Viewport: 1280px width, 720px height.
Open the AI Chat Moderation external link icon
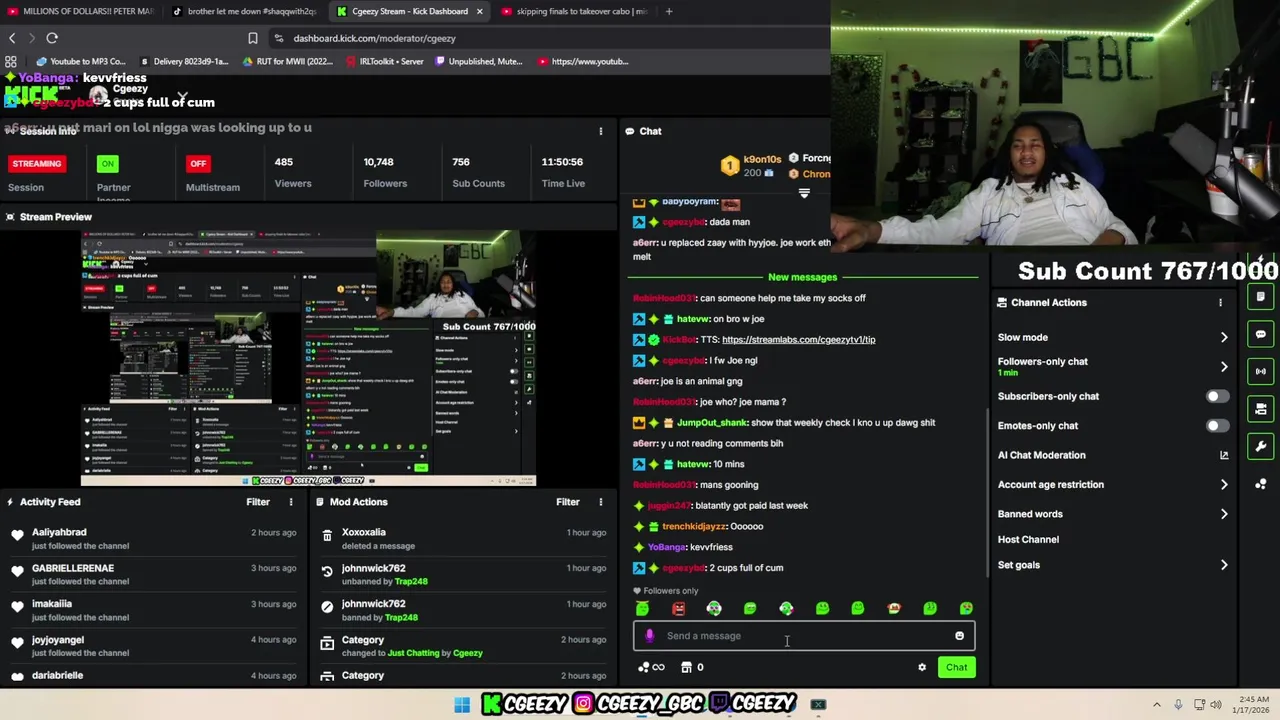pyautogui.click(x=1224, y=455)
